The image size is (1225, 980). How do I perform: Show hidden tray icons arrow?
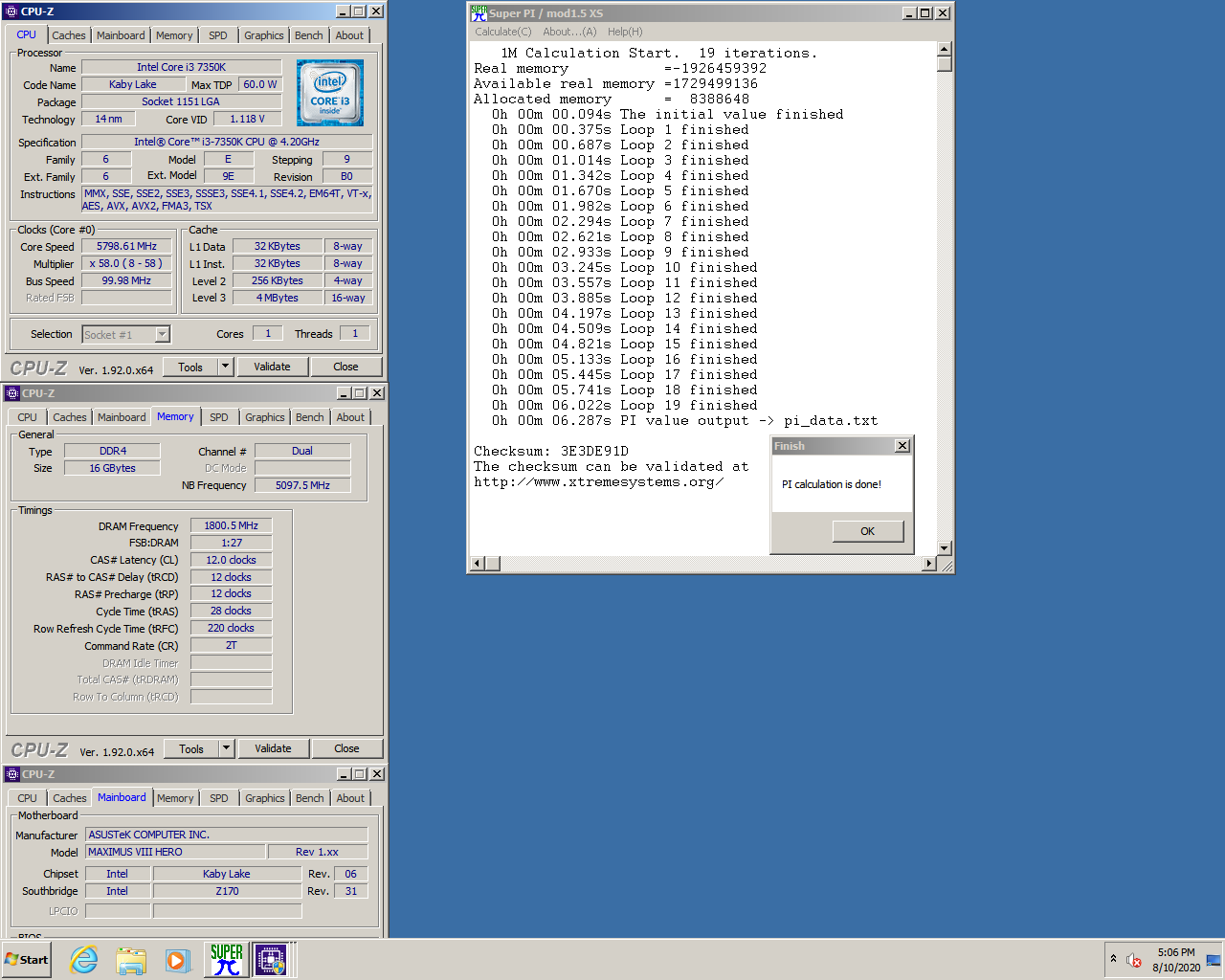[1113, 959]
